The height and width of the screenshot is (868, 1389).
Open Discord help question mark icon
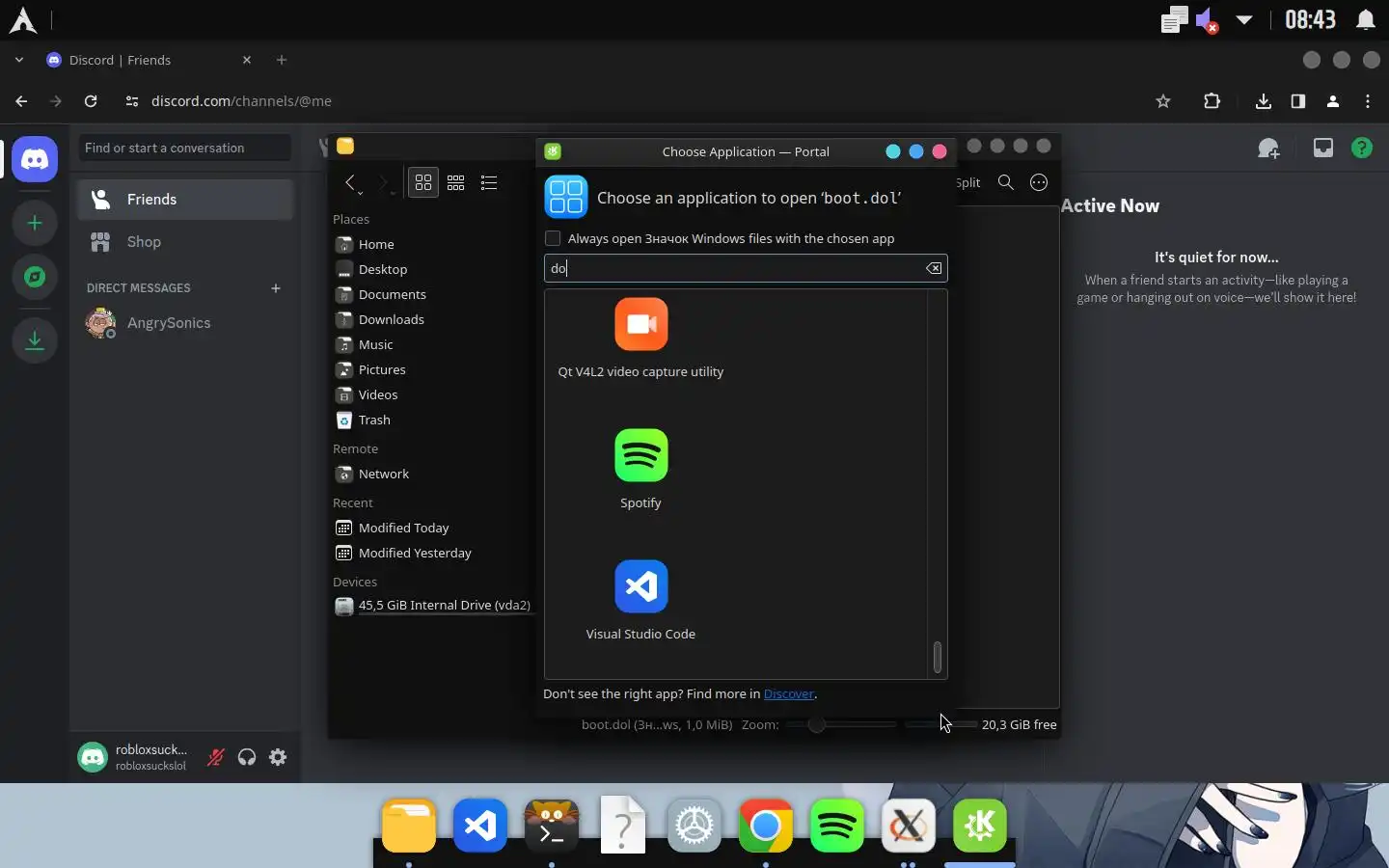click(1362, 148)
